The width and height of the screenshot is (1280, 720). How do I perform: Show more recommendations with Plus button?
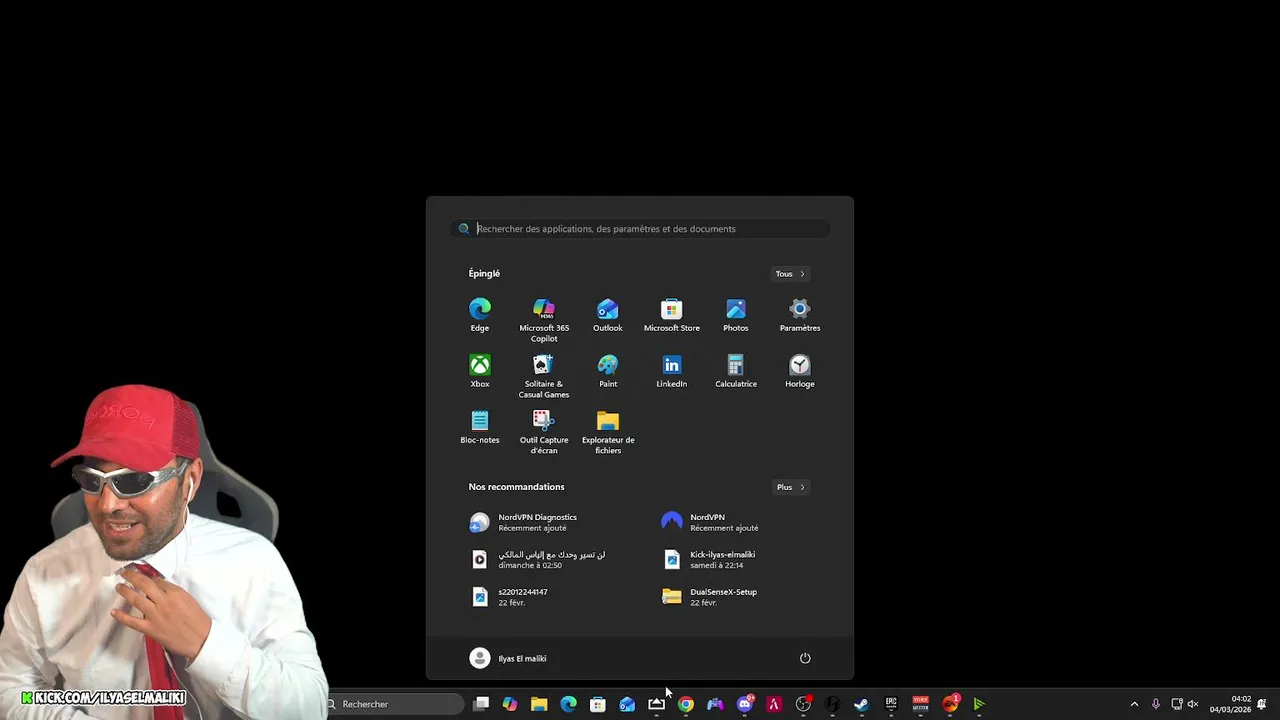pyautogui.click(x=790, y=487)
